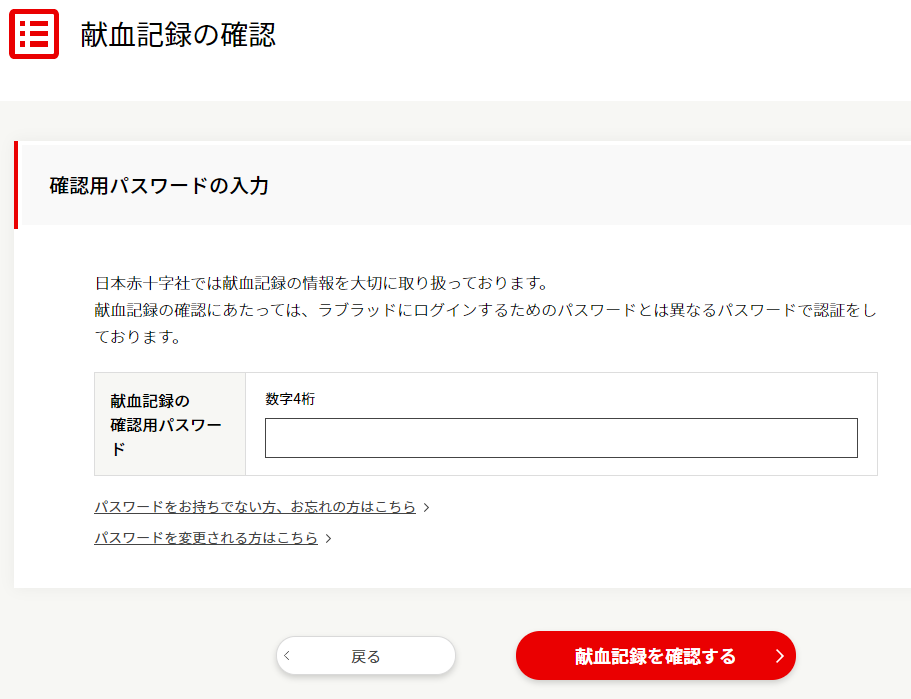
Task: Click the 確認用パスワードの入力 section heading
Action: click(x=159, y=186)
